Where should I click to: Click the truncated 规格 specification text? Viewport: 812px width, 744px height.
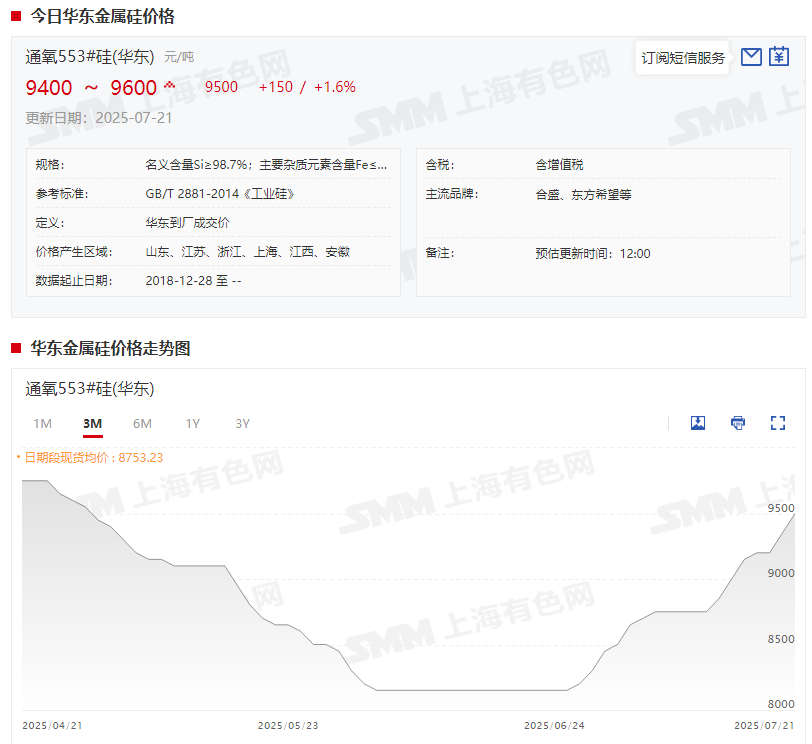coord(266,165)
